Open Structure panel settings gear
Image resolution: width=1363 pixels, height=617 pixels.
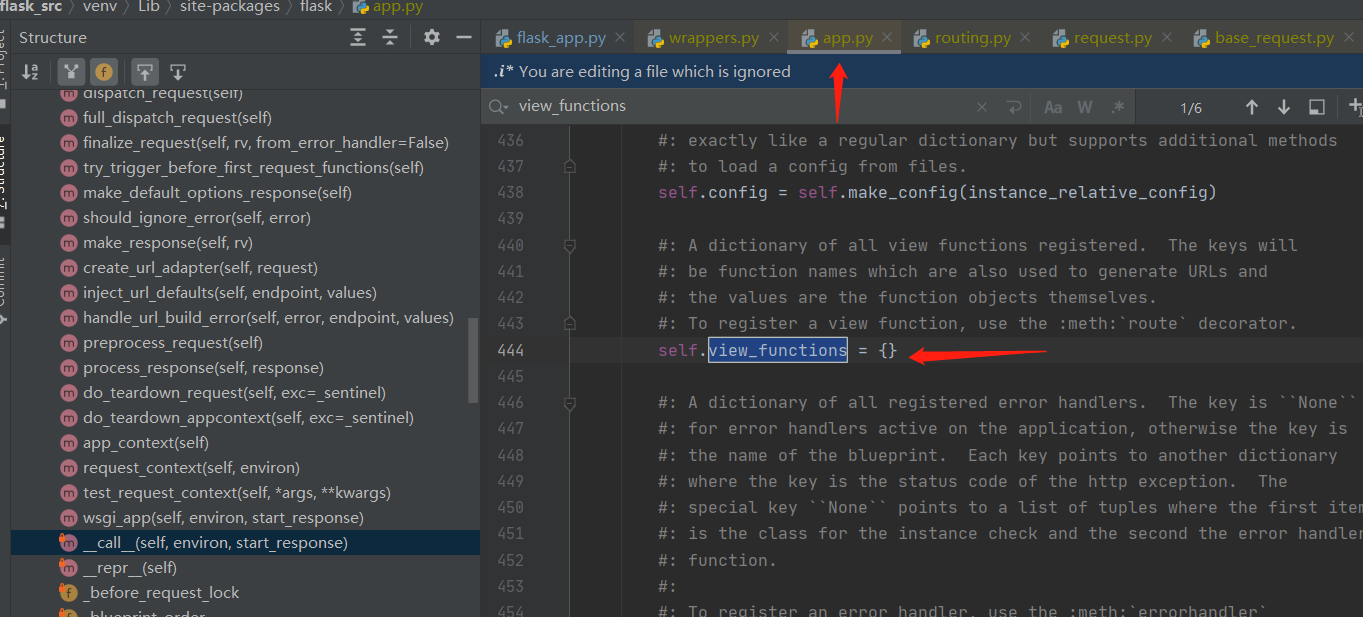point(432,37)
